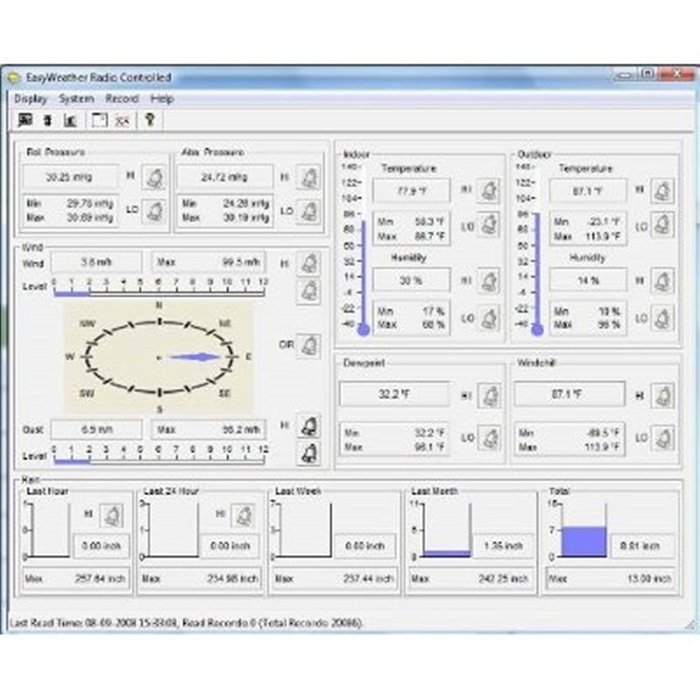Click the Indoor thermometer gauge
This screenshot has width=700, height=700.
click(363, 250)
